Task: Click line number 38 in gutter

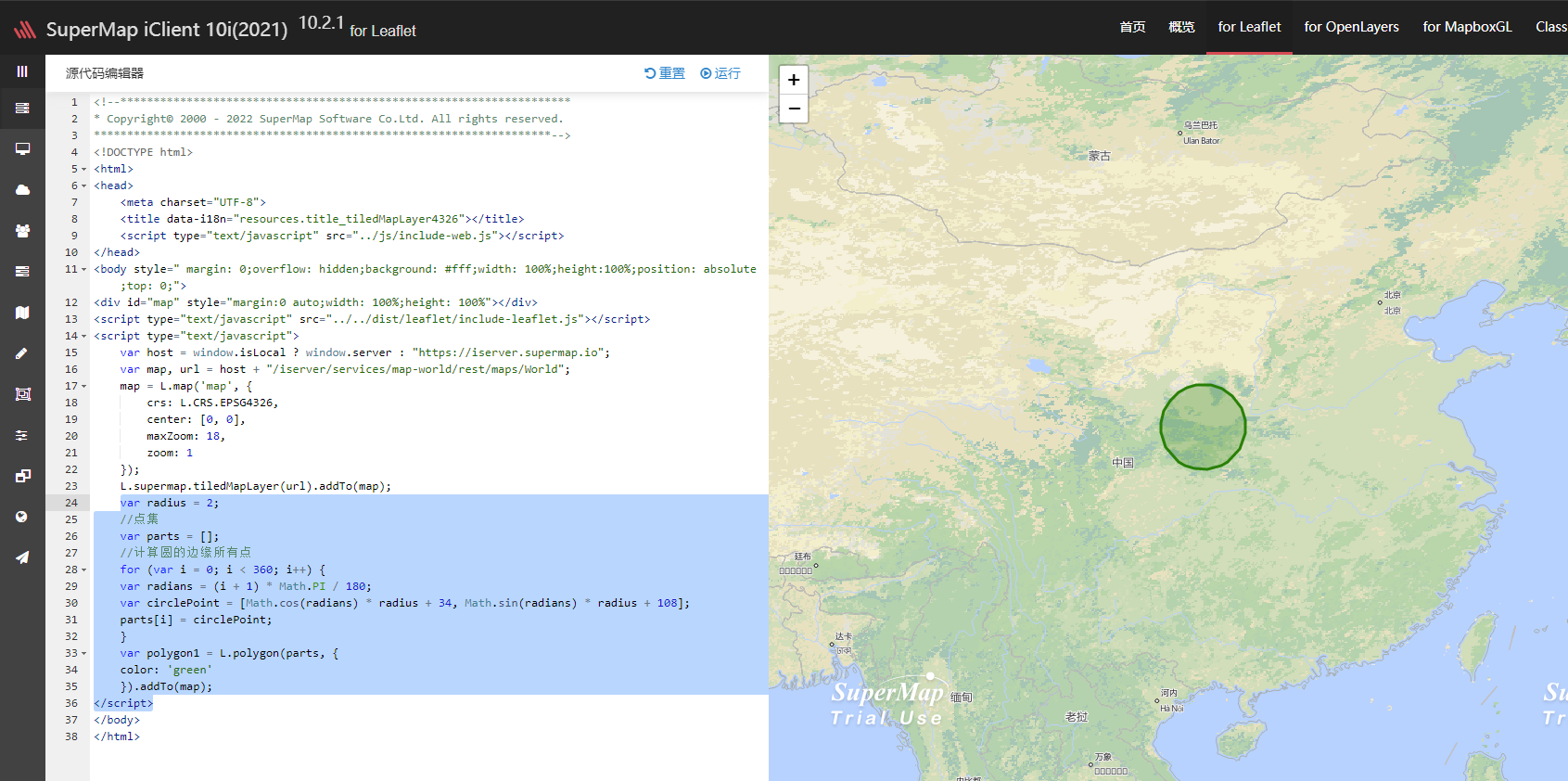Action: click(71, 736)
